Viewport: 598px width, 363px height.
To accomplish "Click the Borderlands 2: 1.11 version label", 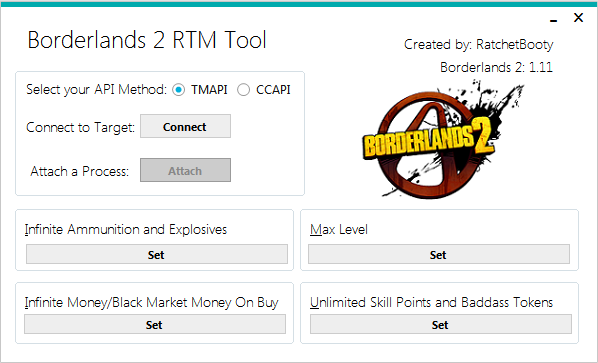I will [496, 67].
